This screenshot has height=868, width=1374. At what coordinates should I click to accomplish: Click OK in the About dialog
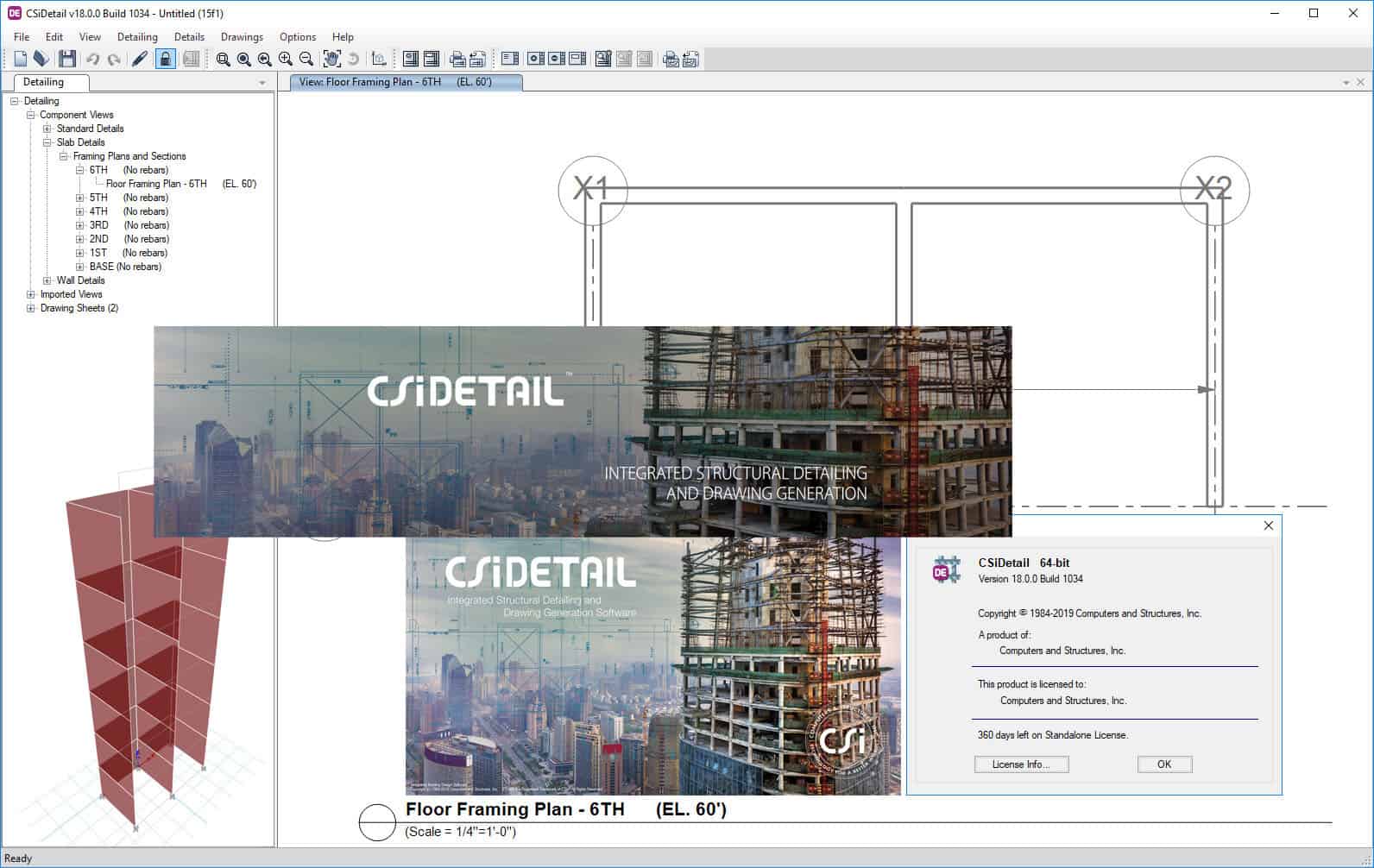pos(1164,764)
